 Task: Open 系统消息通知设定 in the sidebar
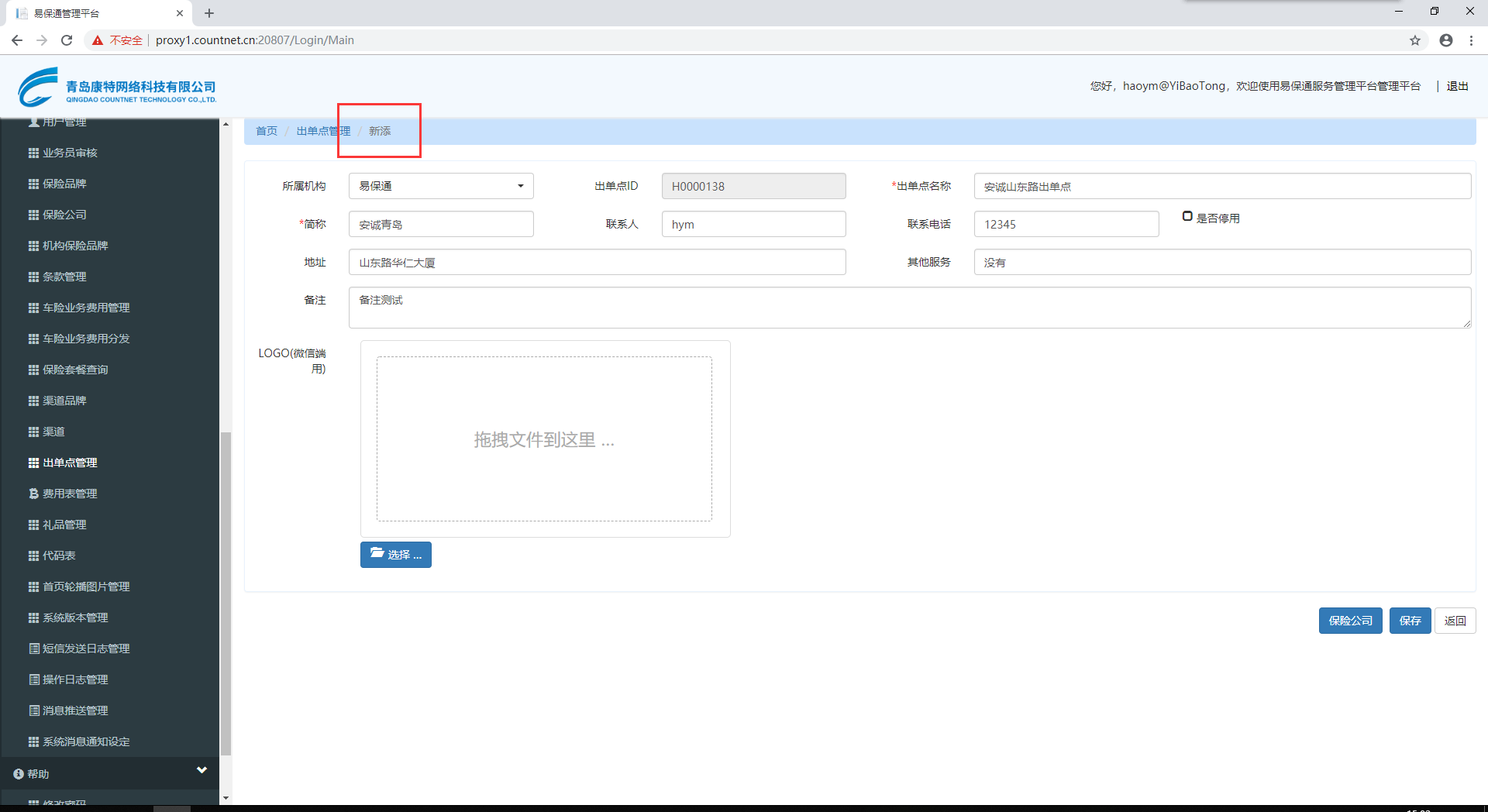pos(86,741)
